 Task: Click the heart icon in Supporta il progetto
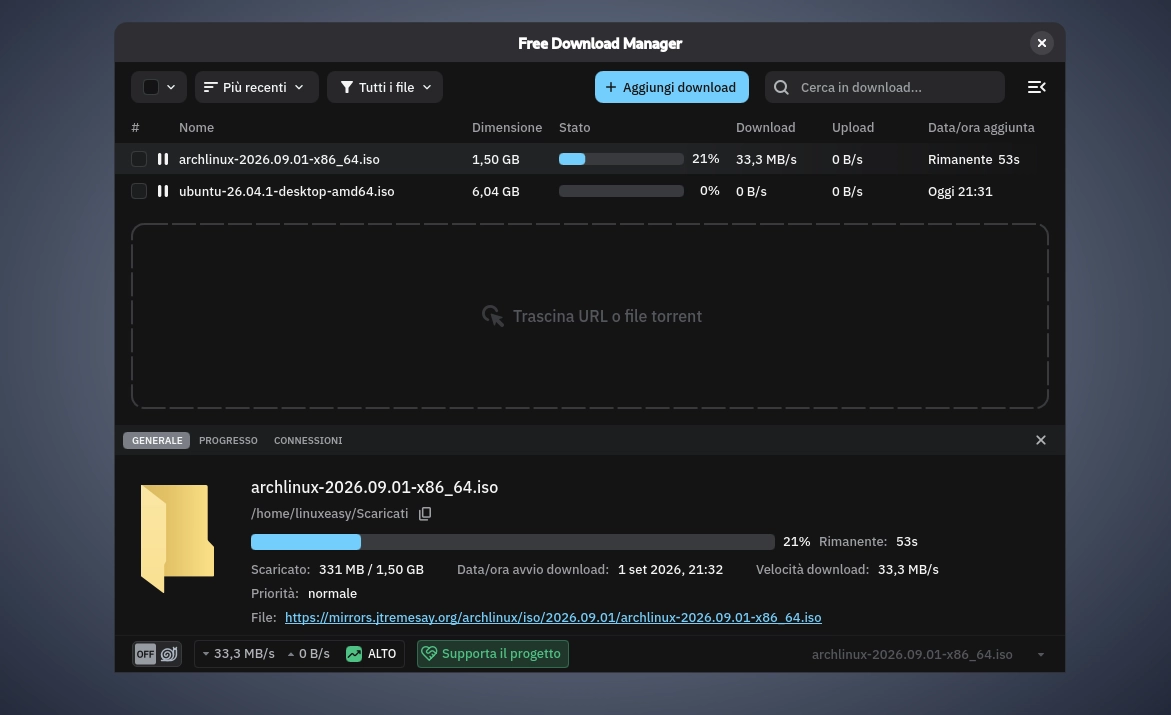click(x=429, y=654)
